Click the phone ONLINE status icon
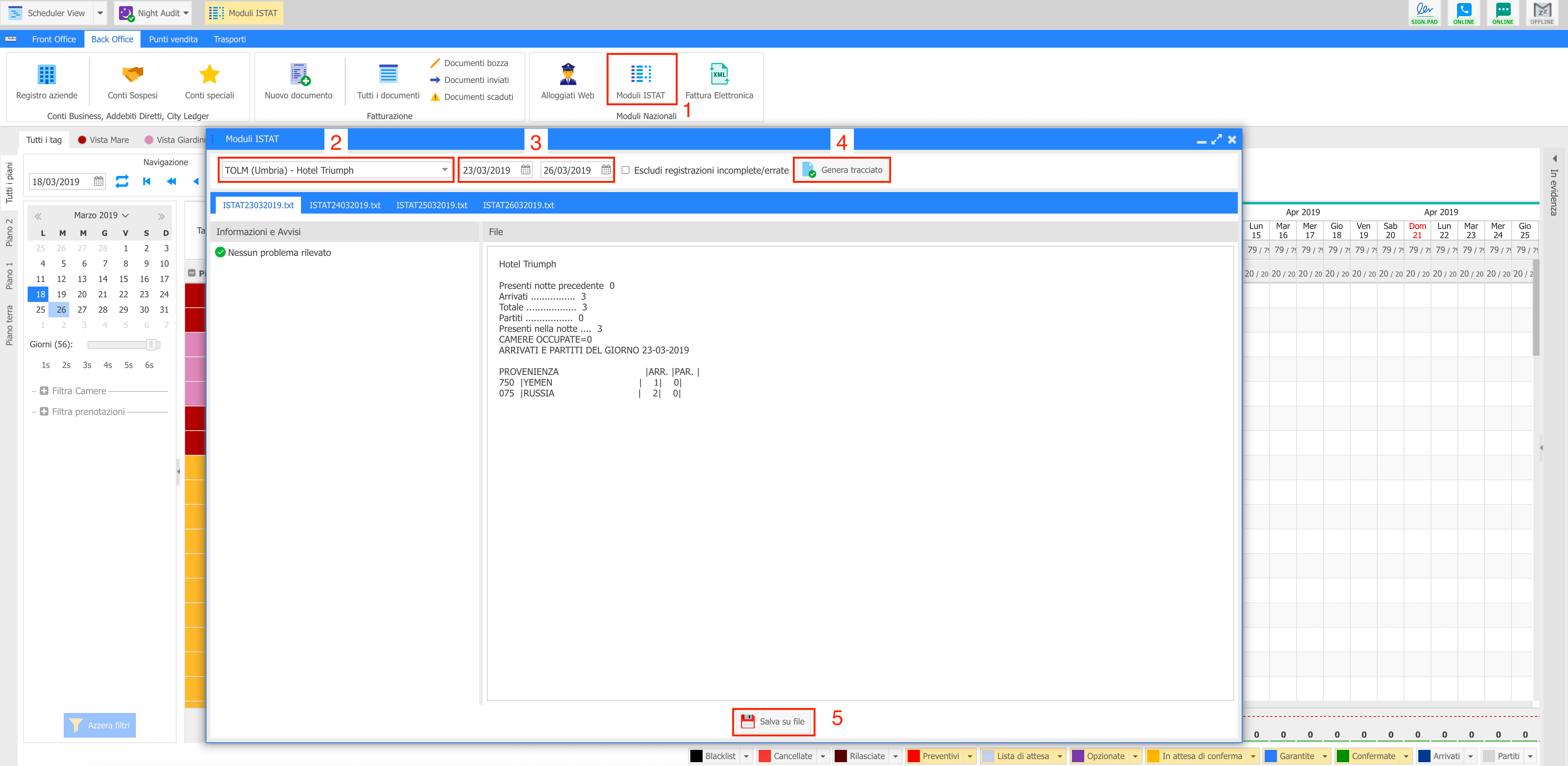Screen dimensions: 1568x766 click(x=1463, y=13)
